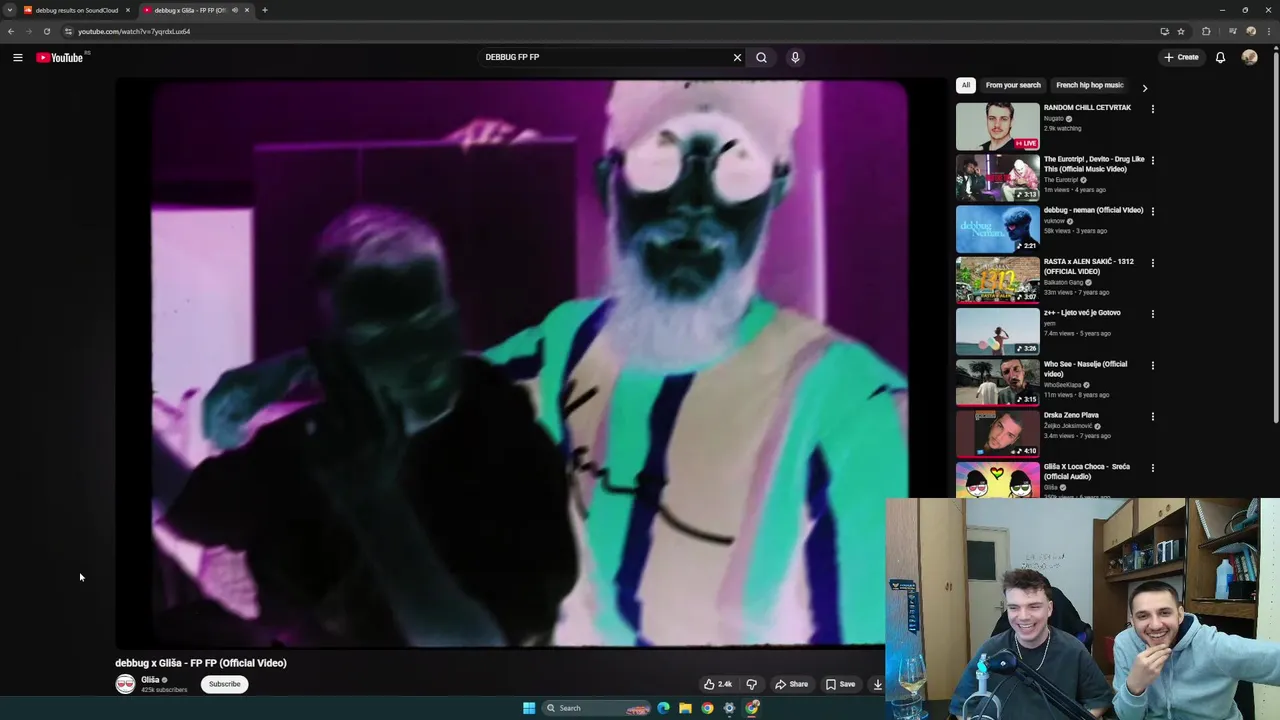
Task: Open YouTube notifications bell
Action: (x=1220, y=57)
